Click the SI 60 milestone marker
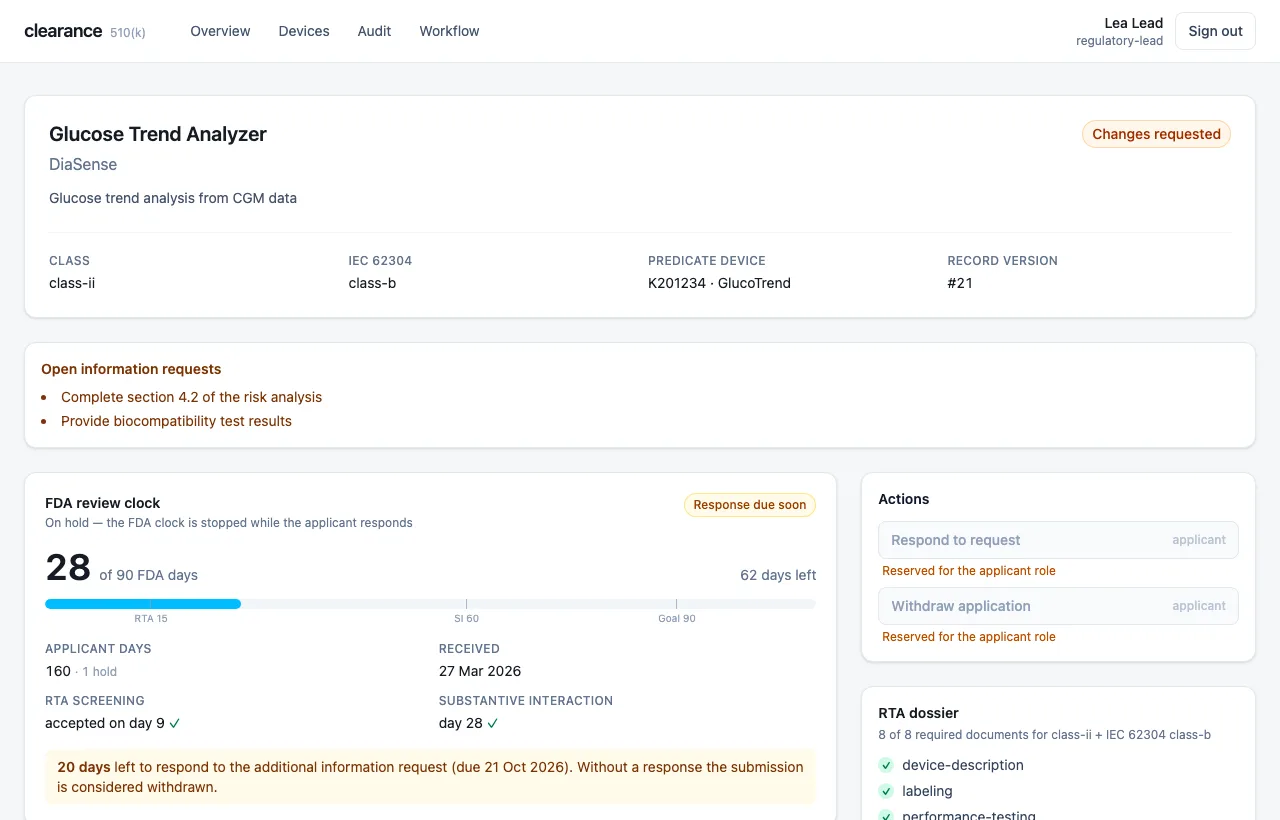Screen dimensions: 1280x820 pyautogui.click(x=466, y=618)
